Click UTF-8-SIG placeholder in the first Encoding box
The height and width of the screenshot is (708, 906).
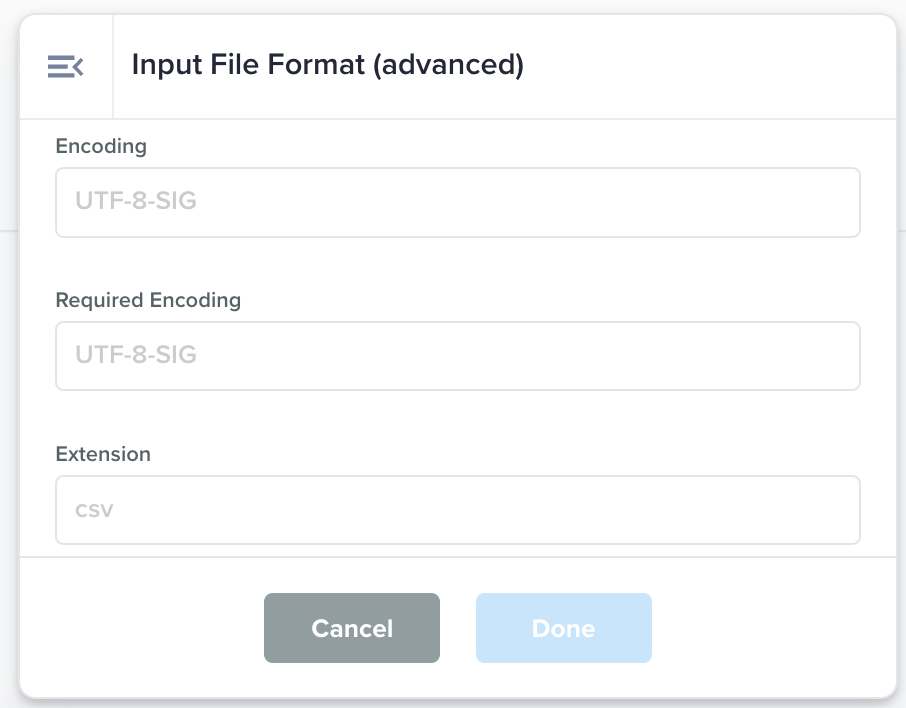coord(136,202)
